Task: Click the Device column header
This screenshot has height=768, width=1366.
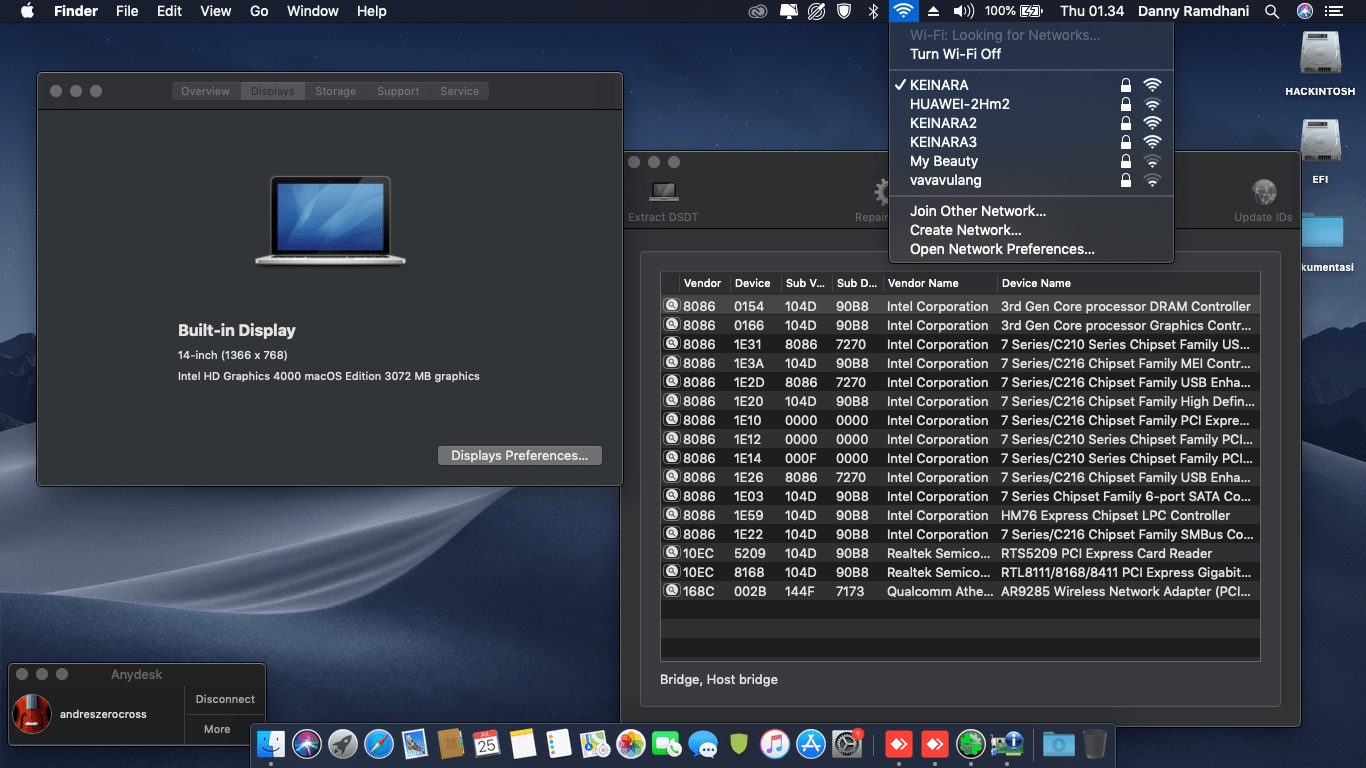Action: pyautogui.click(x=753, y=283)
